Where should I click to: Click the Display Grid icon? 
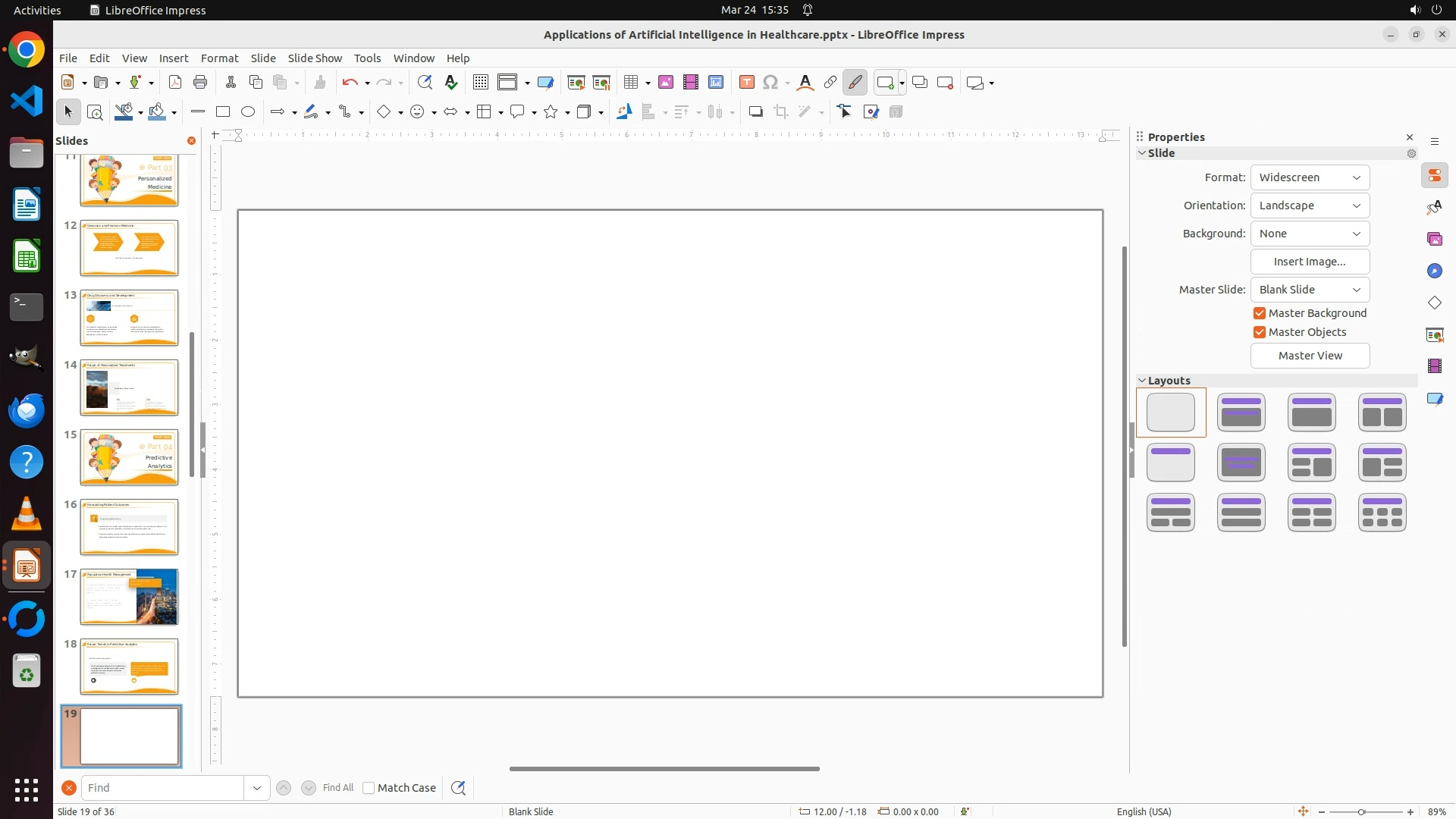pyautogui.click(x=480, y=83)
